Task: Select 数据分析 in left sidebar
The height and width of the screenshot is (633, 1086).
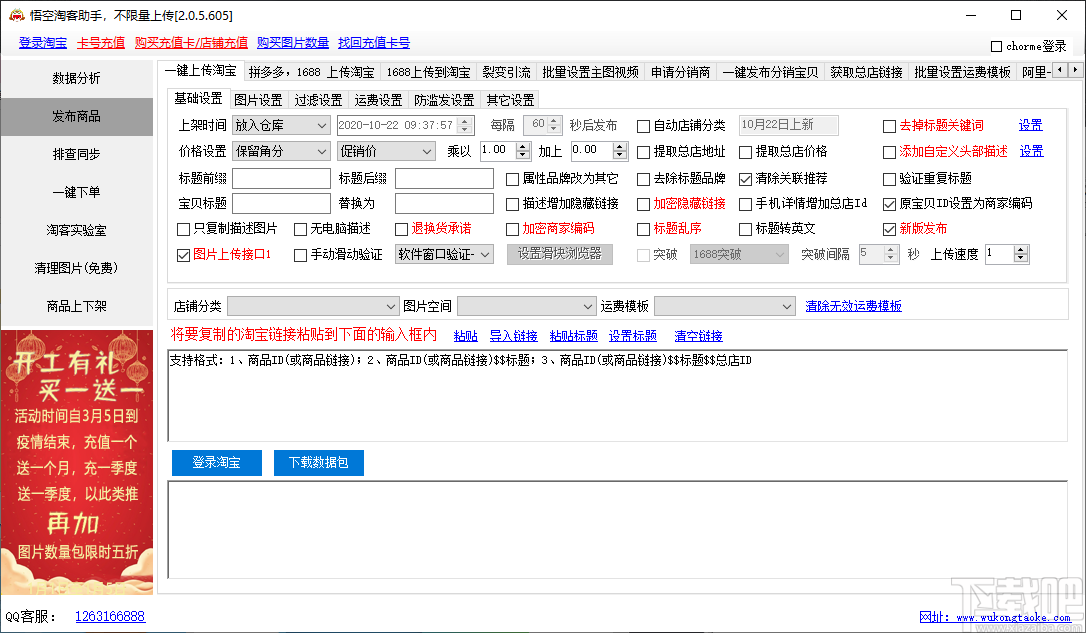Action: click(x=77, y=78)
